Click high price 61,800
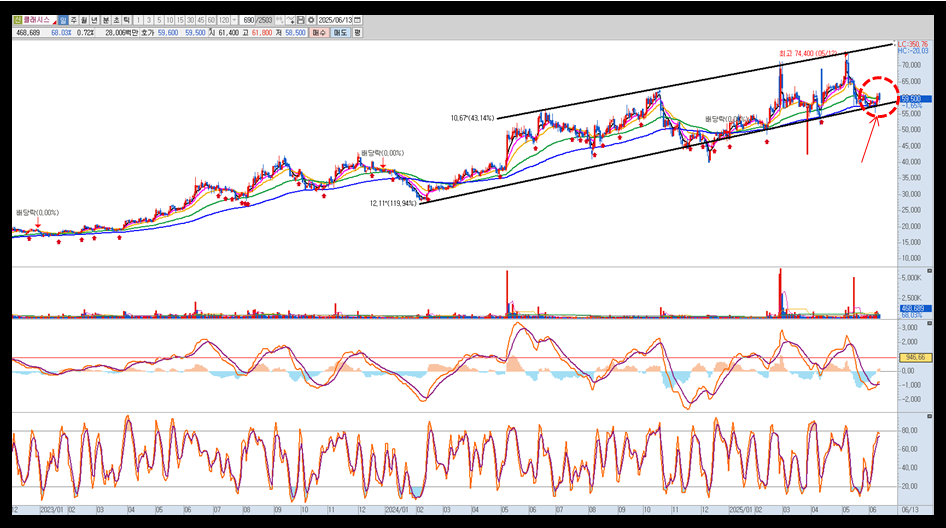 pos(261,33)
